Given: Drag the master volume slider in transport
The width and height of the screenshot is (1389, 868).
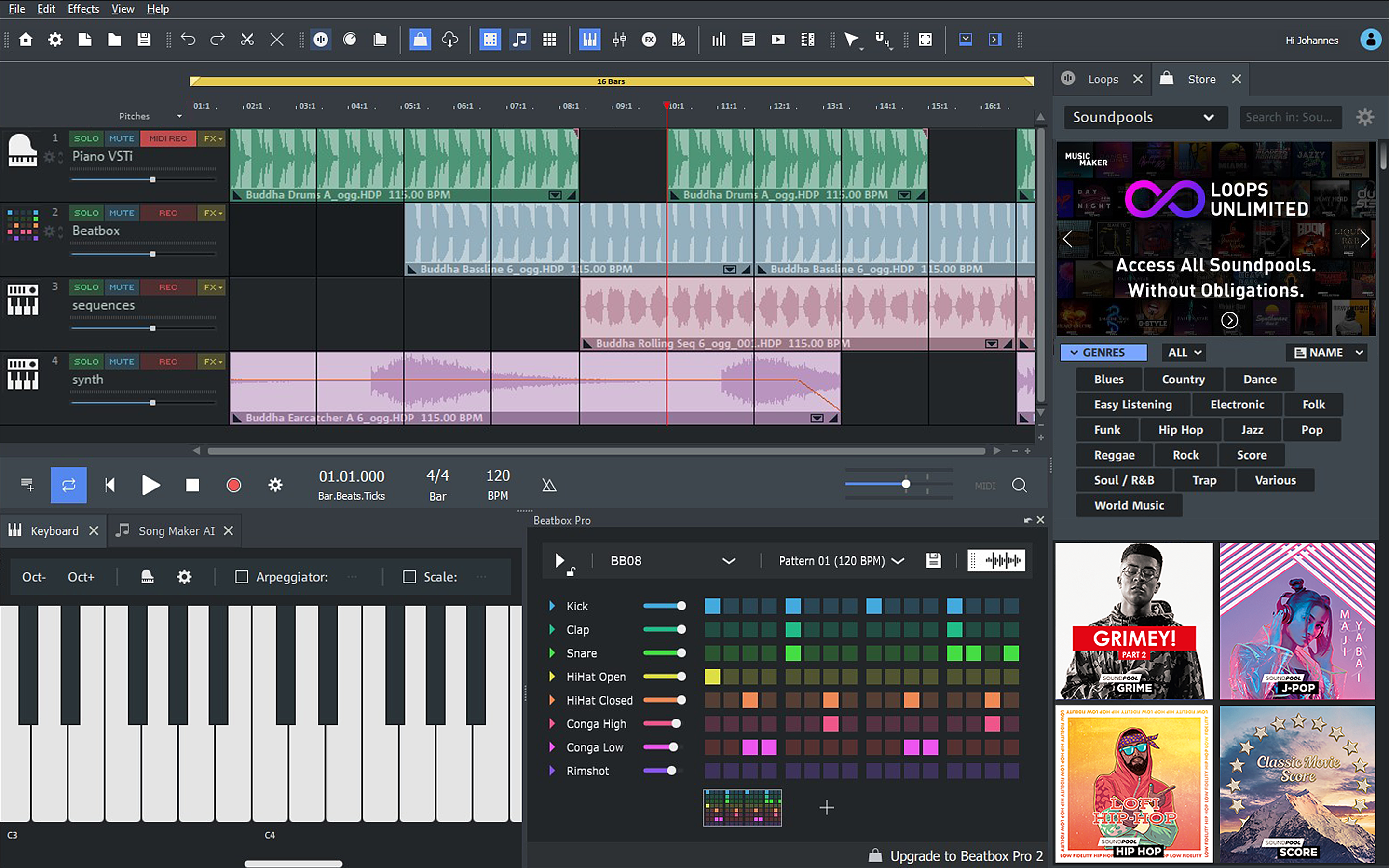Looking at the screenshot, I should coord(905,484).
